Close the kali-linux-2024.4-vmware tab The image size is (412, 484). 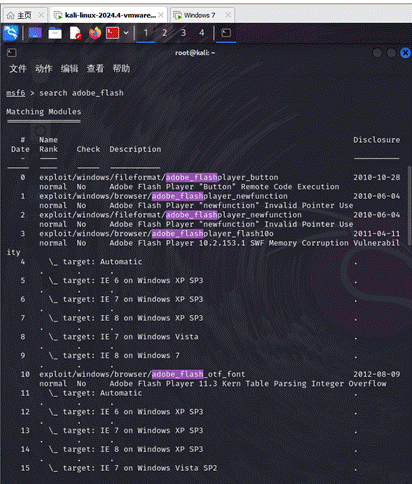(161, 15)
